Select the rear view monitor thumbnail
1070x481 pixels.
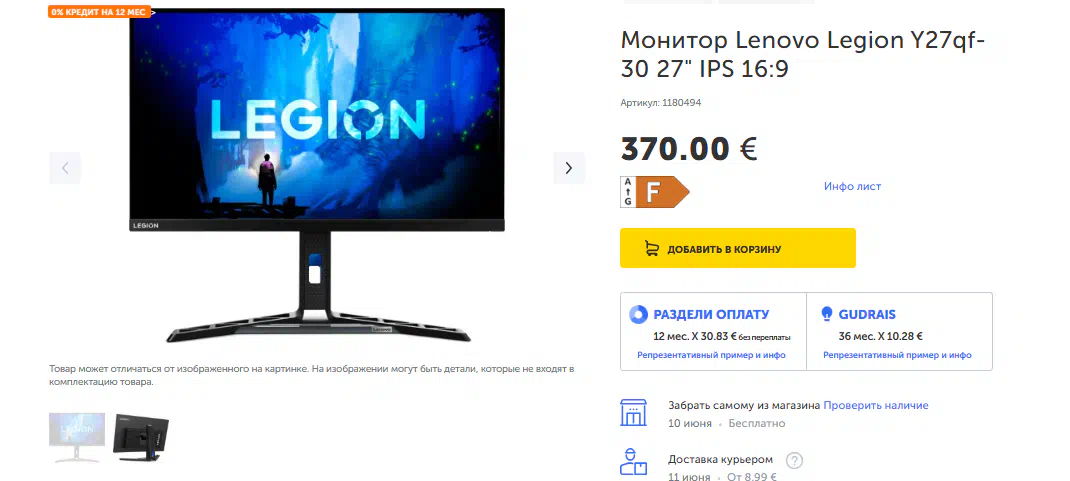pos(141,437)
